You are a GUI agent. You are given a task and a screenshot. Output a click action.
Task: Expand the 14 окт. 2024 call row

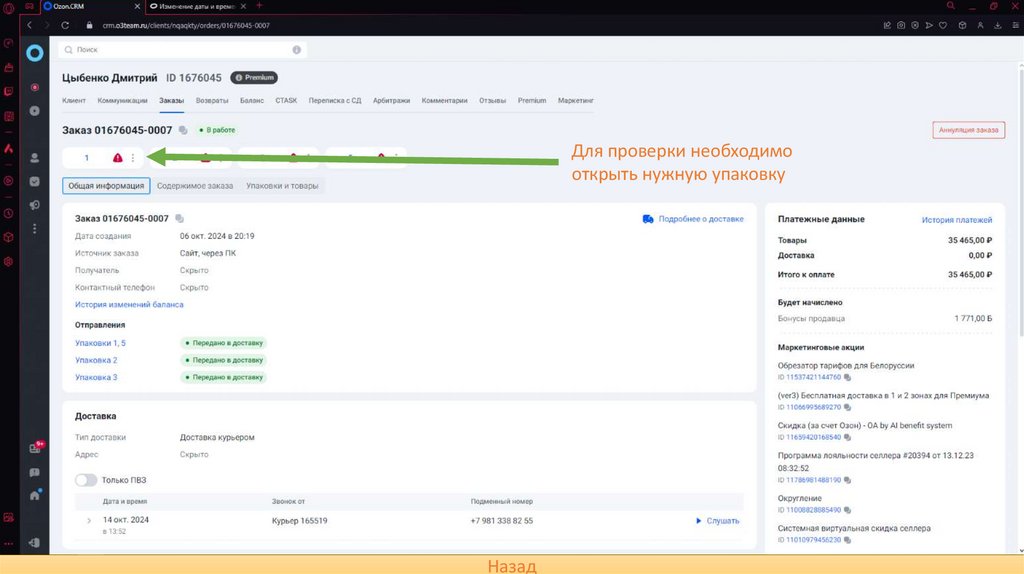point(89,520)
